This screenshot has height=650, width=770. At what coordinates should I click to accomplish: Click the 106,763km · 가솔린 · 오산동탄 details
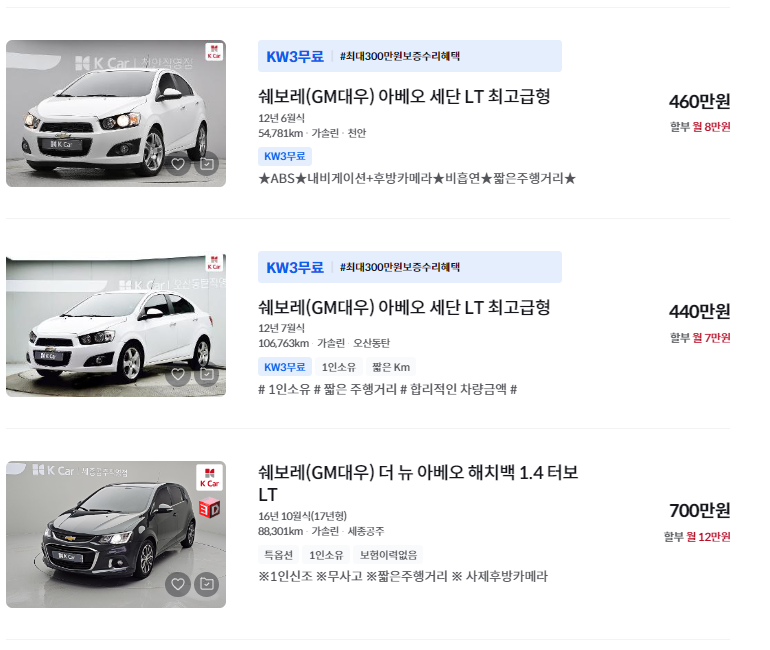[324, 343]
